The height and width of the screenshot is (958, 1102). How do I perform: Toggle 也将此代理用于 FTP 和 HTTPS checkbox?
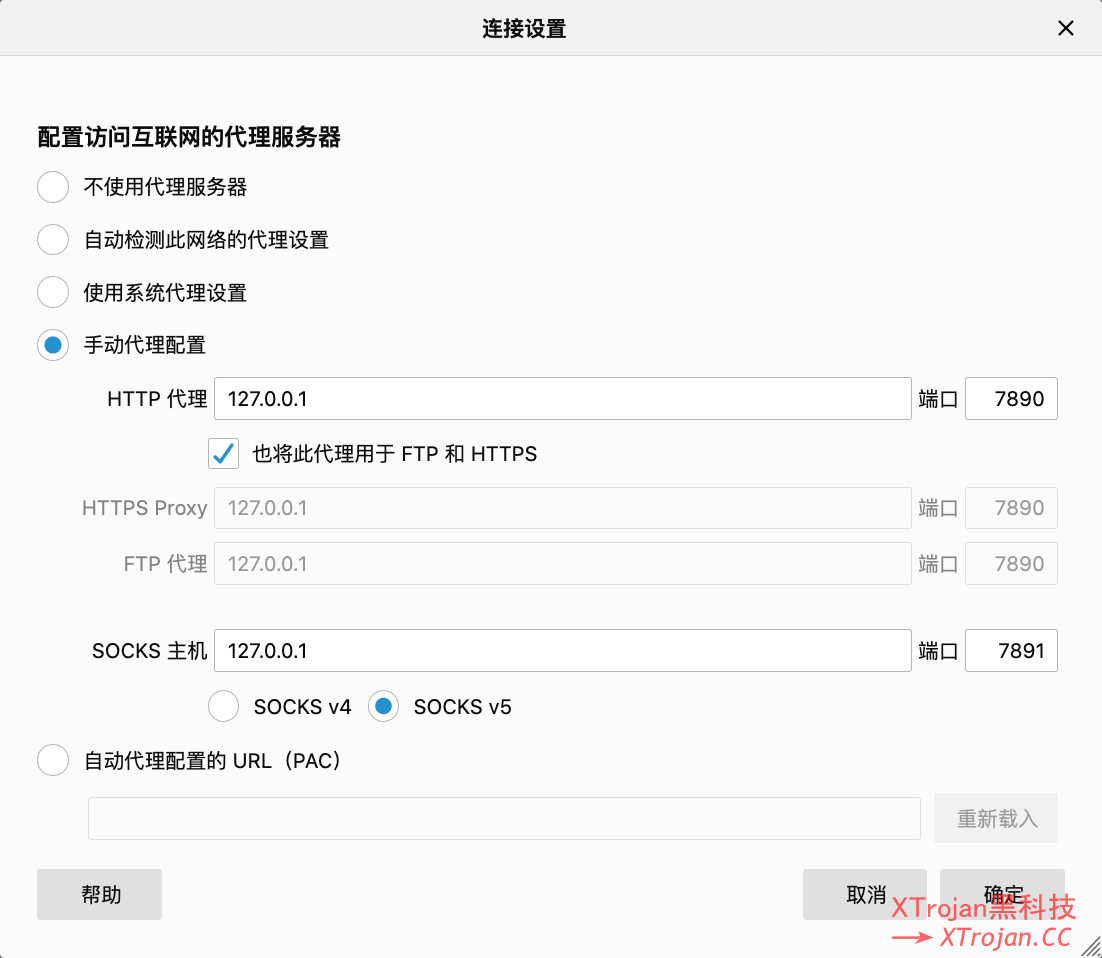click(223, 453)
